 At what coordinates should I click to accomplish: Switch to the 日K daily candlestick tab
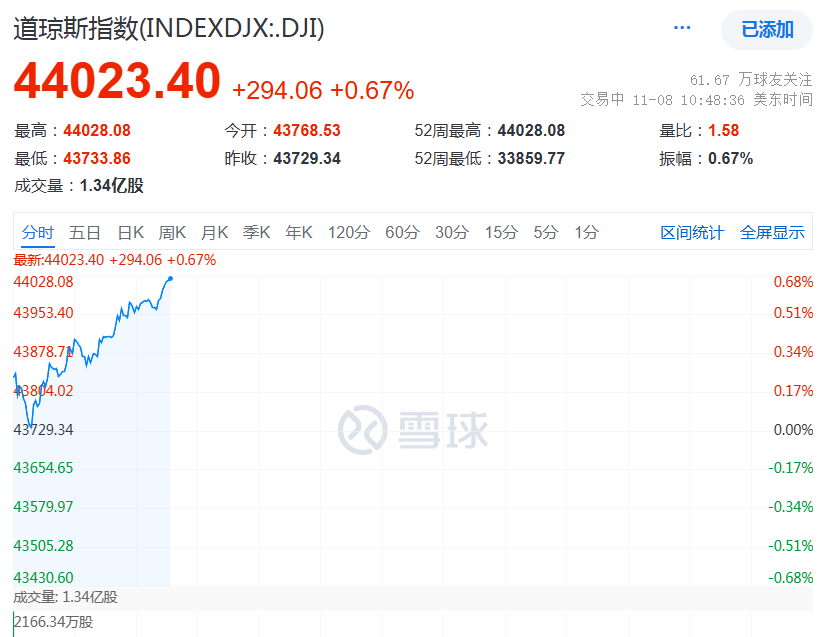[131, 231]
